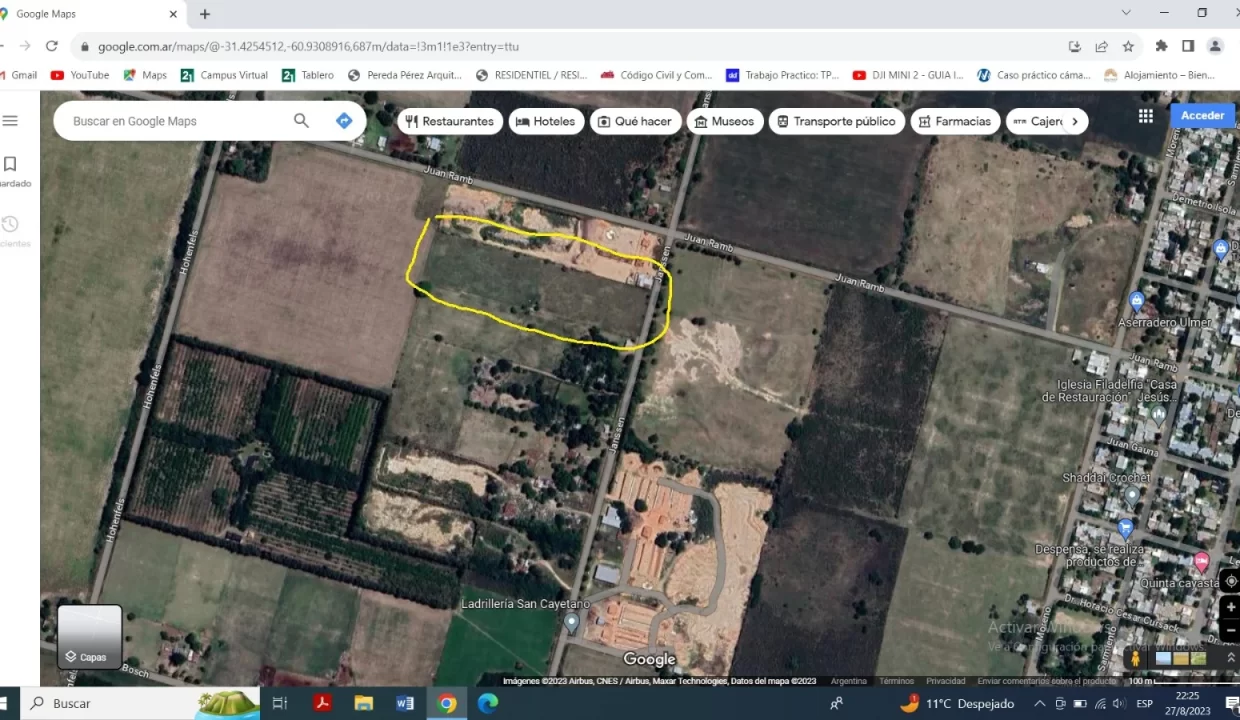This screenshot has height=720, width=1240.
Task: Bookmark this page with the star icon
Action: [x=1128, y=46]
